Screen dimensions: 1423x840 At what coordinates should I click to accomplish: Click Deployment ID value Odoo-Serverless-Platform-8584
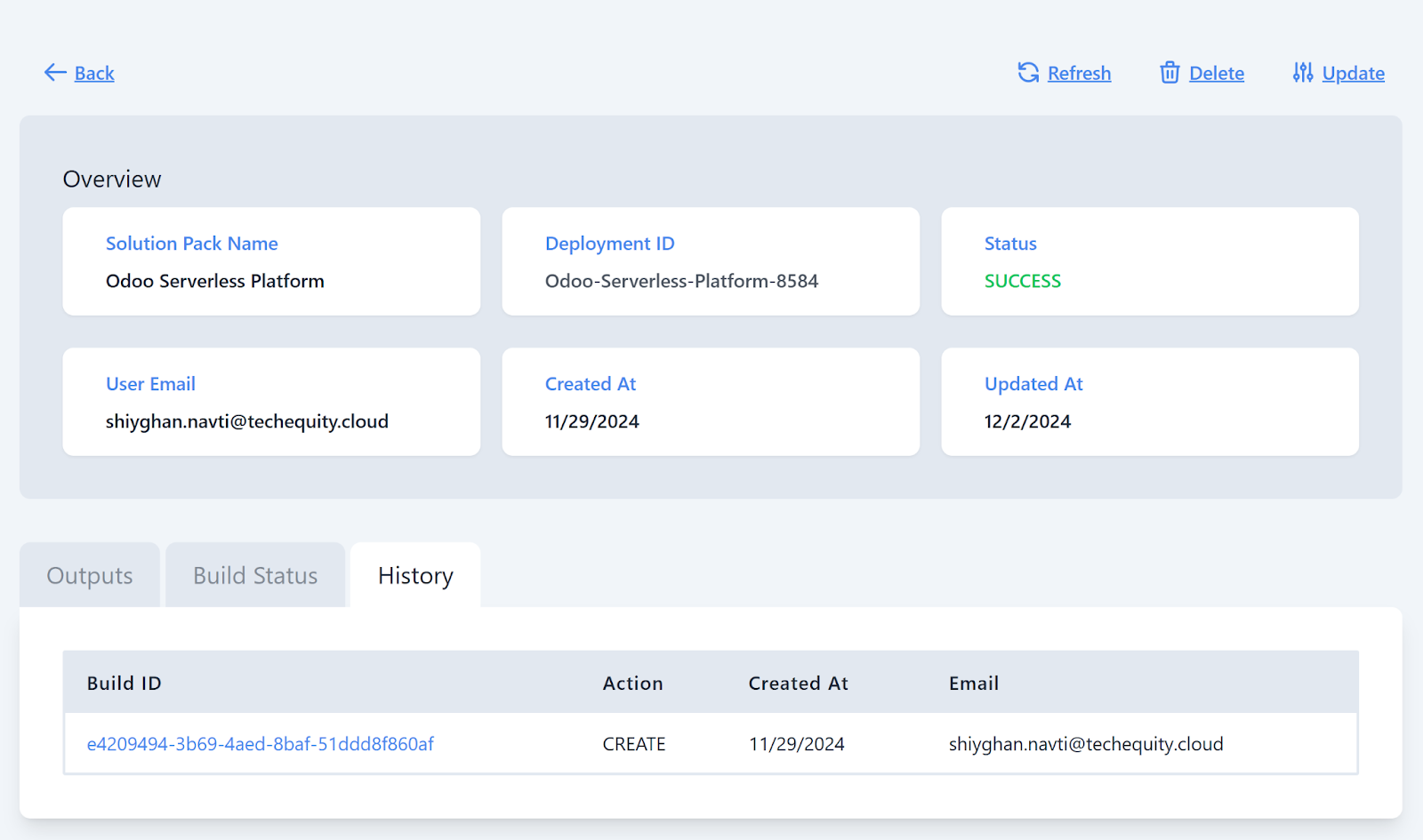(x=681, y=281)
